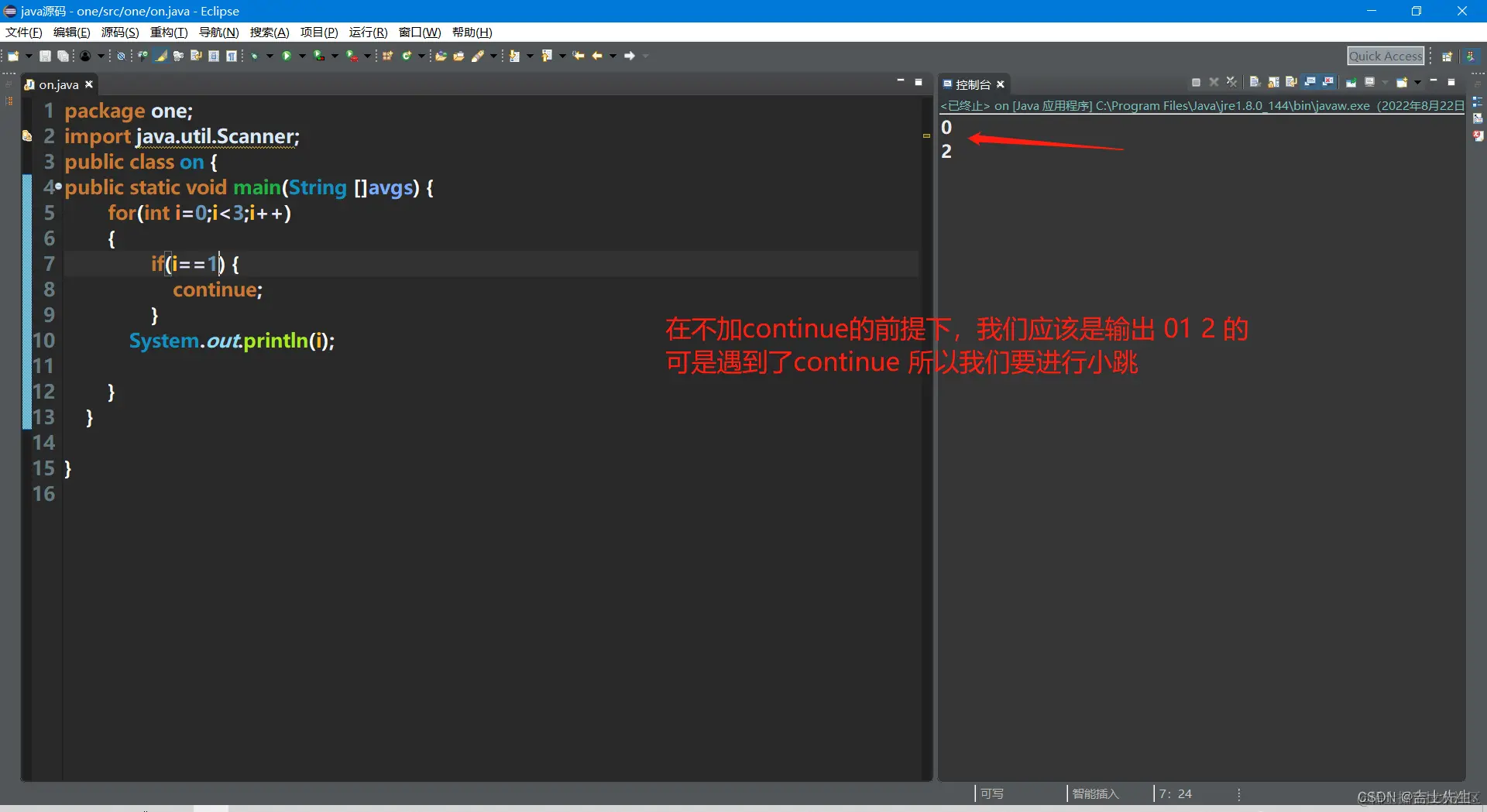Image resolution: width=1487 pixels, height=812 pixels.
Task: Display Selected Console monitor icon
Action: 1369,82
